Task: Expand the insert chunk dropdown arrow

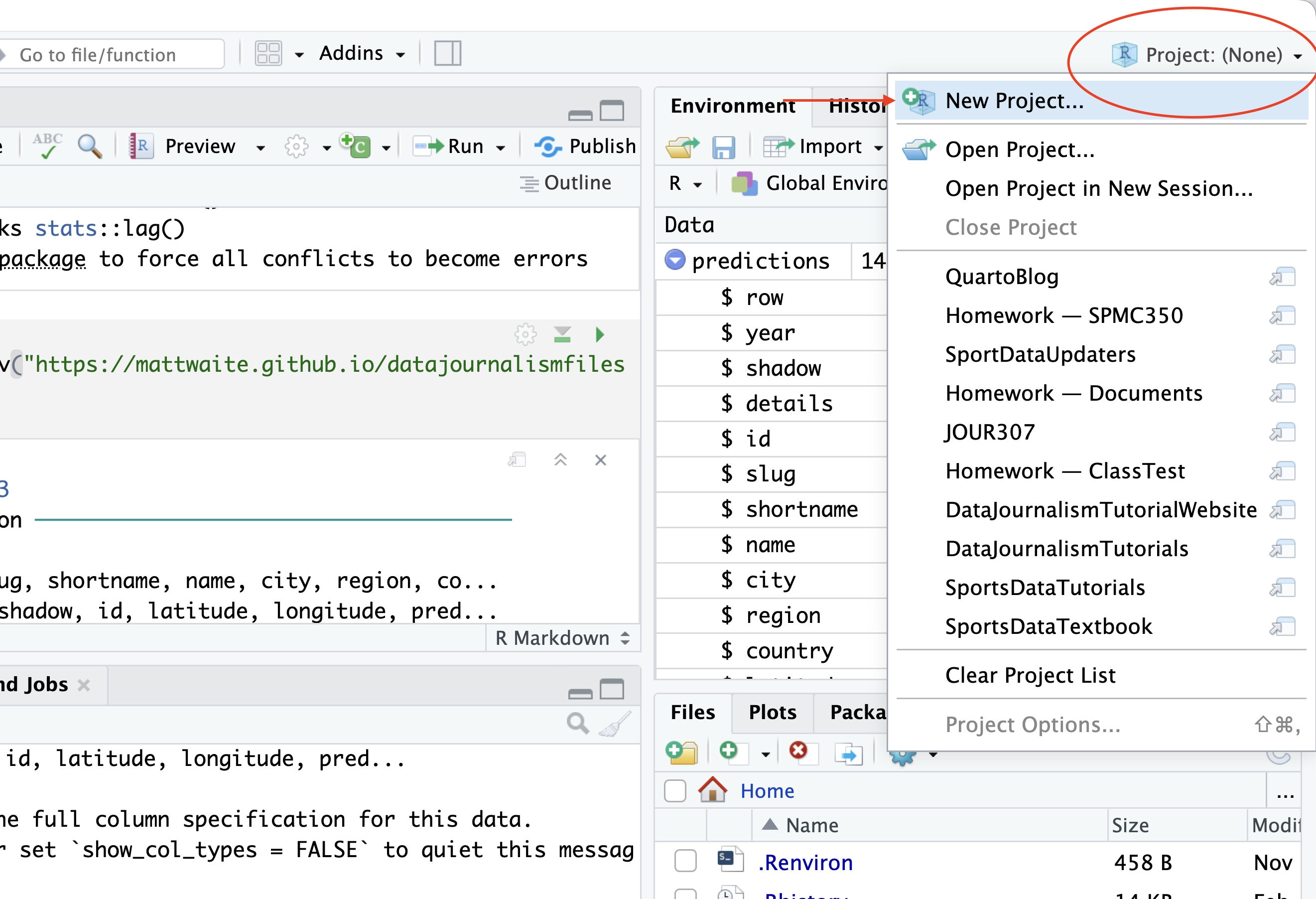Action: (386, 149)
